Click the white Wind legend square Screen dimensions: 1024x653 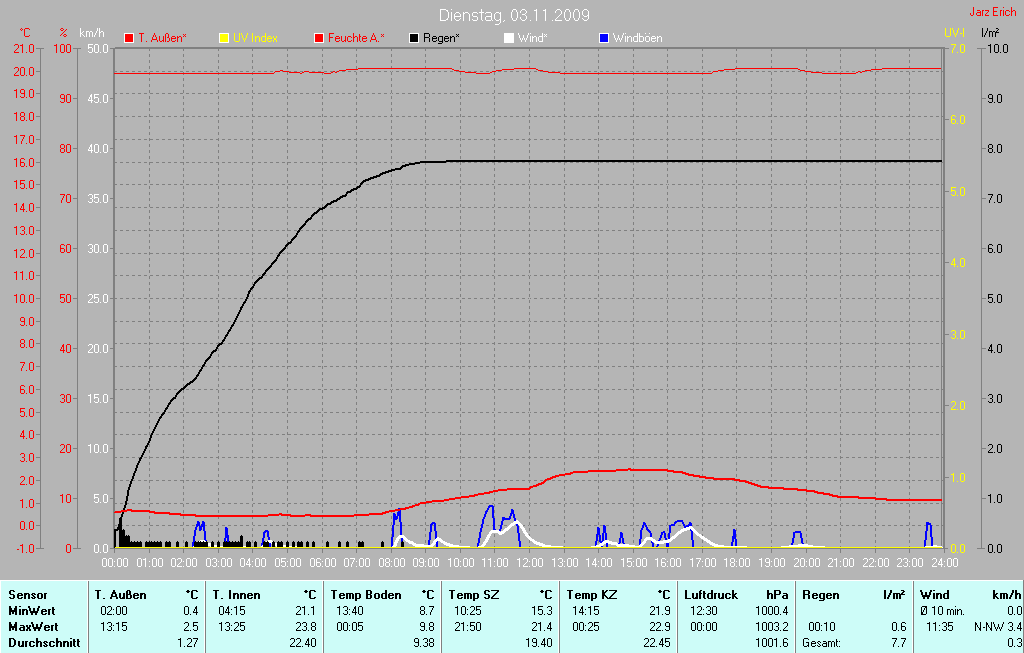[x=508, y=38]
